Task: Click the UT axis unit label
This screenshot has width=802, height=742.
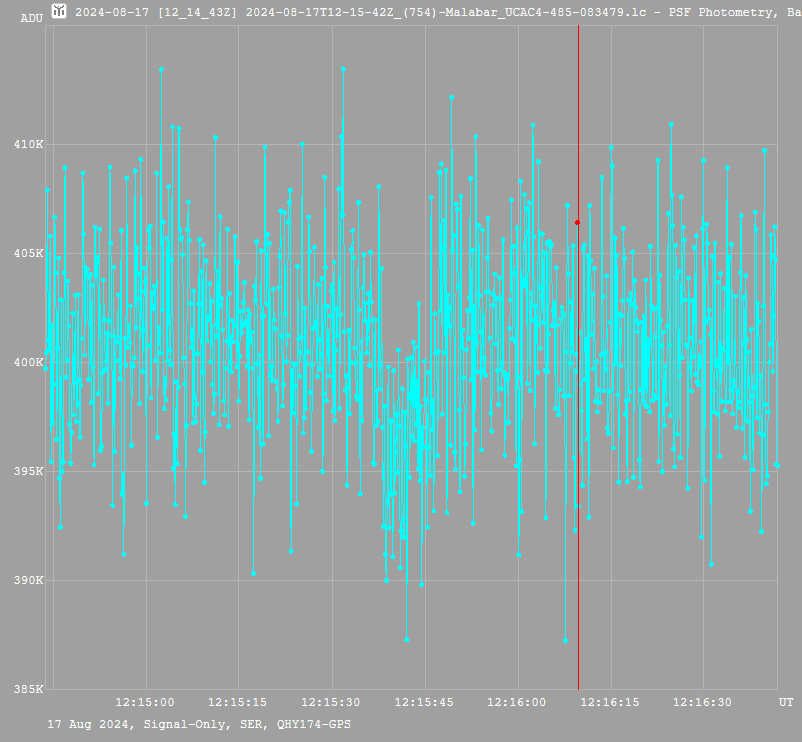Action: [786, 702]
